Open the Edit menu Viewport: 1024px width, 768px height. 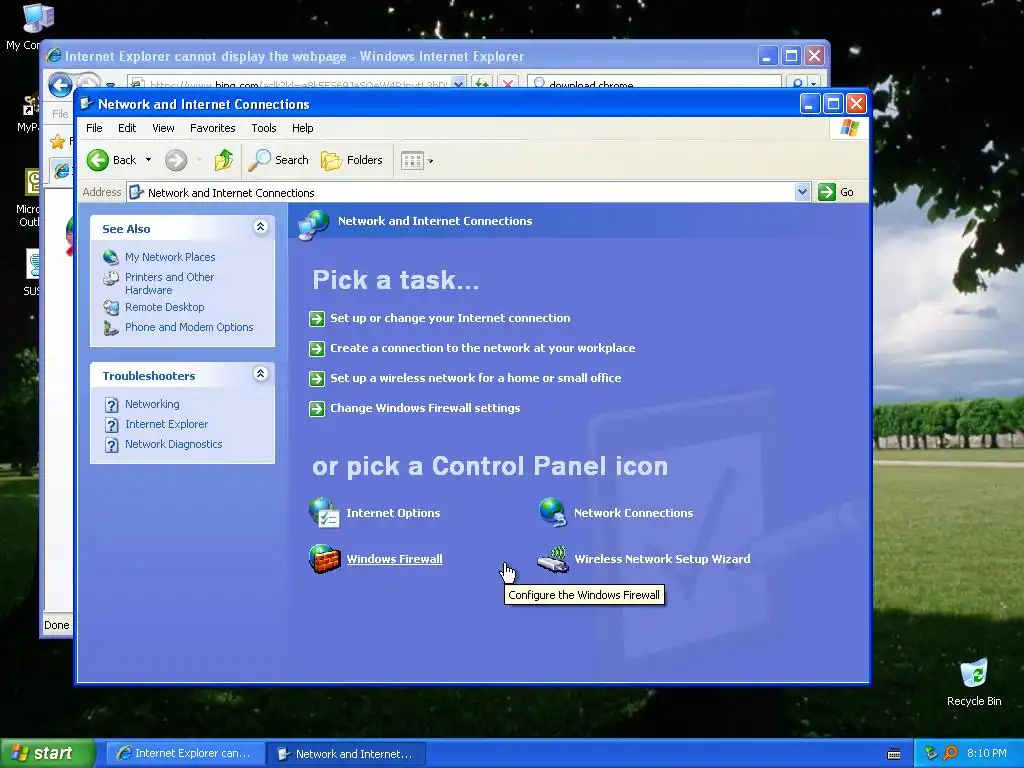[127, 128]
